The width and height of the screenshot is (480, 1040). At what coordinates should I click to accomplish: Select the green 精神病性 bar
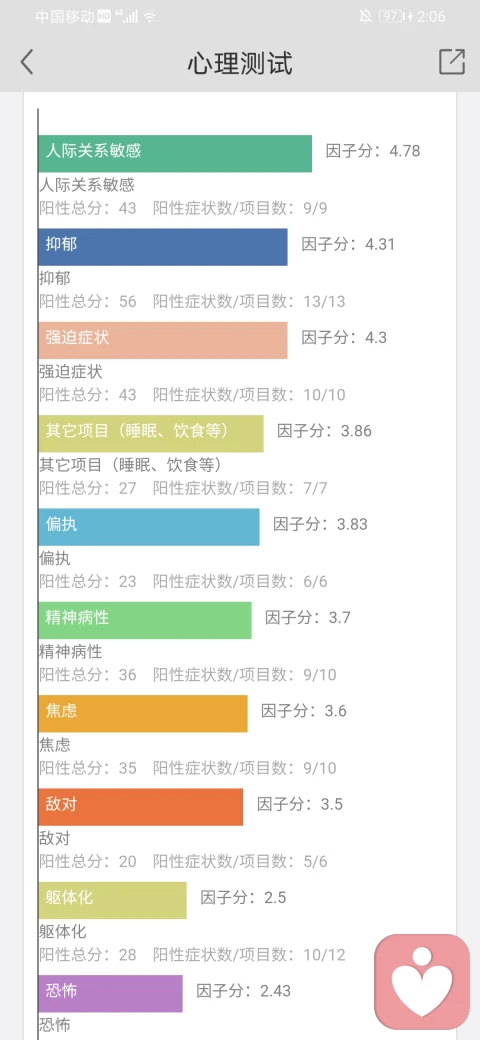coord(145,620)
